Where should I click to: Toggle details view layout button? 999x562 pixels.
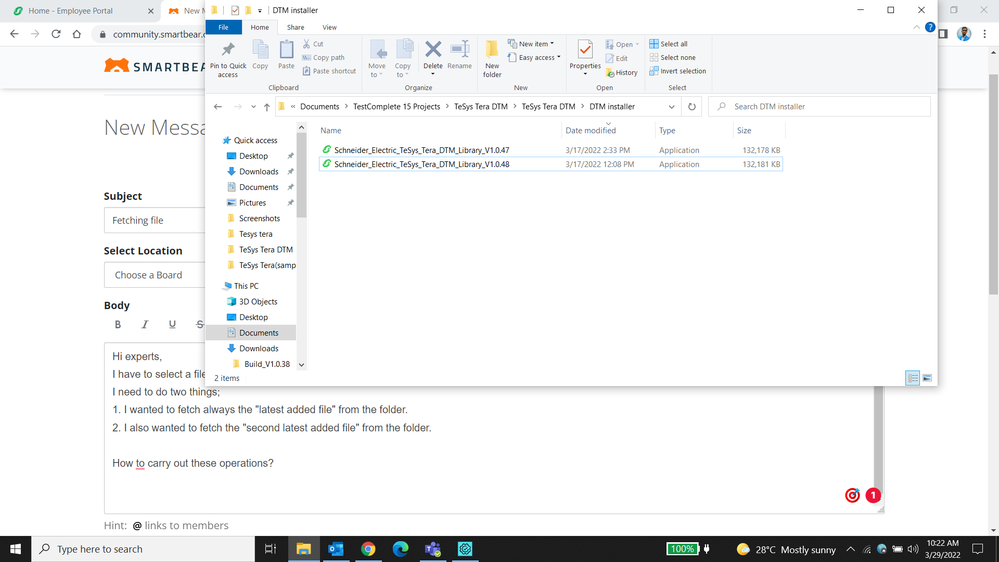coord(912,378)
